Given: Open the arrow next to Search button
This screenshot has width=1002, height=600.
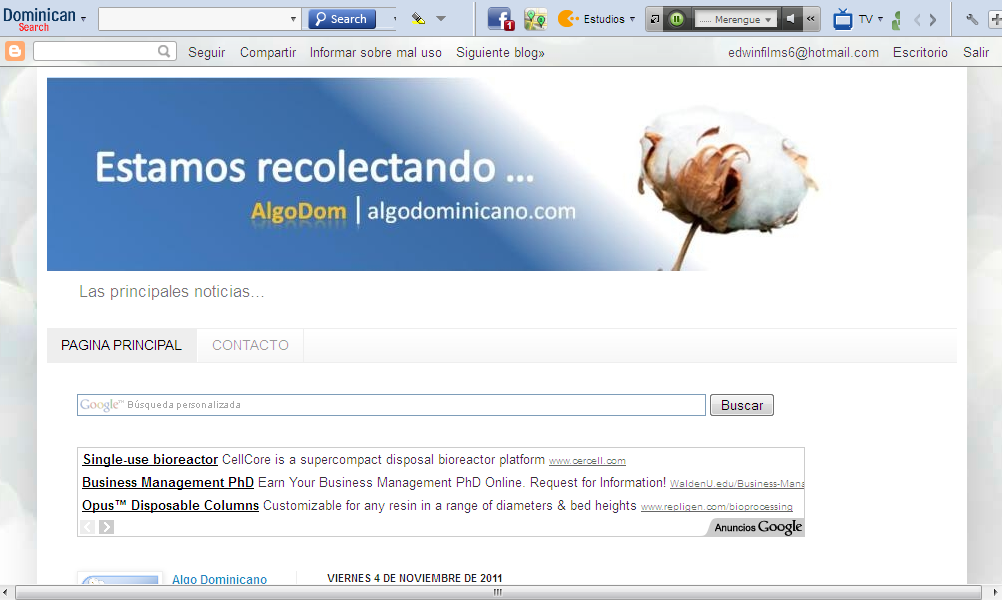Looking at the screenshot, I should (x=394, y=19).
